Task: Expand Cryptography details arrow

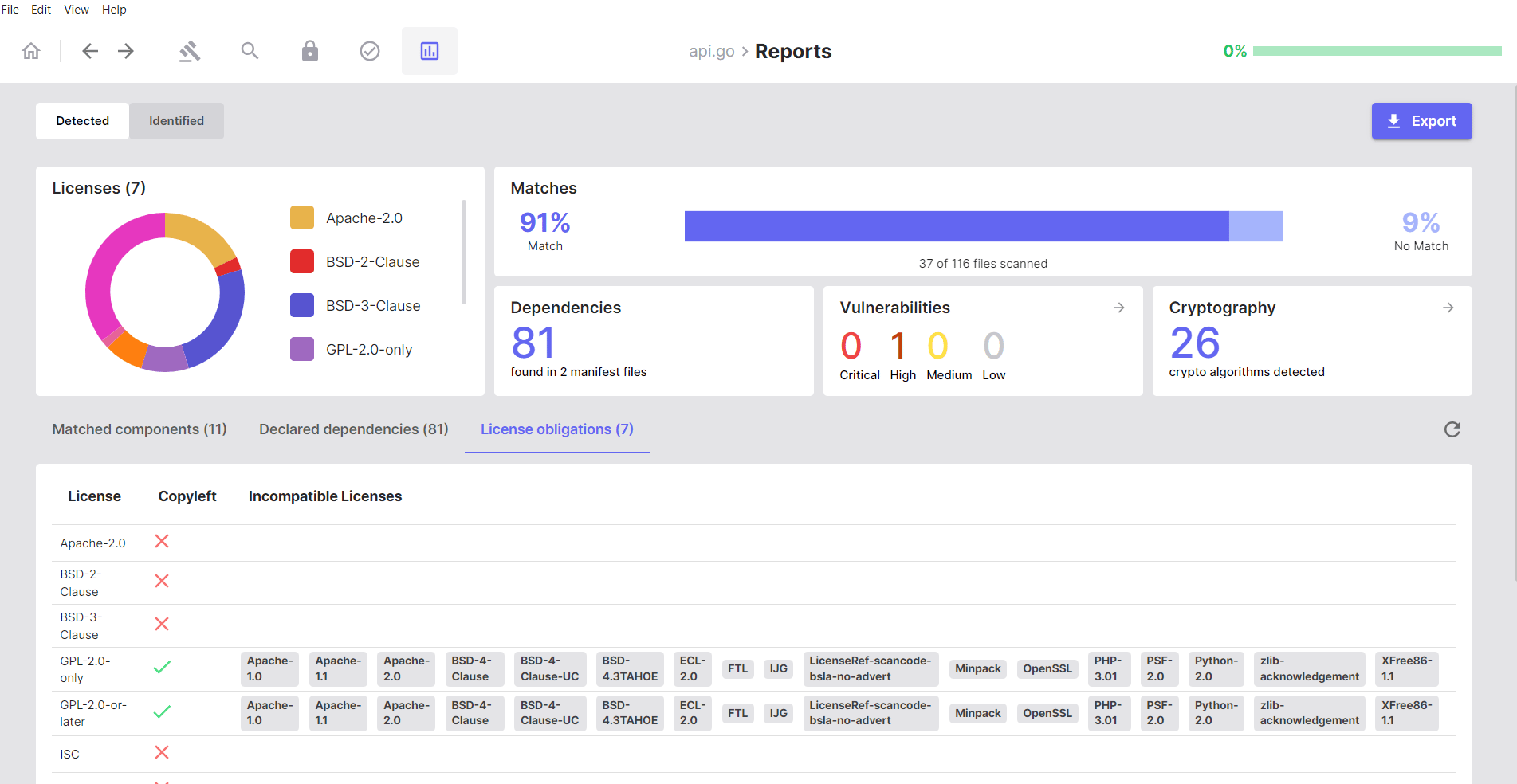Action: pyautogui.click(x=1448, y=308)
